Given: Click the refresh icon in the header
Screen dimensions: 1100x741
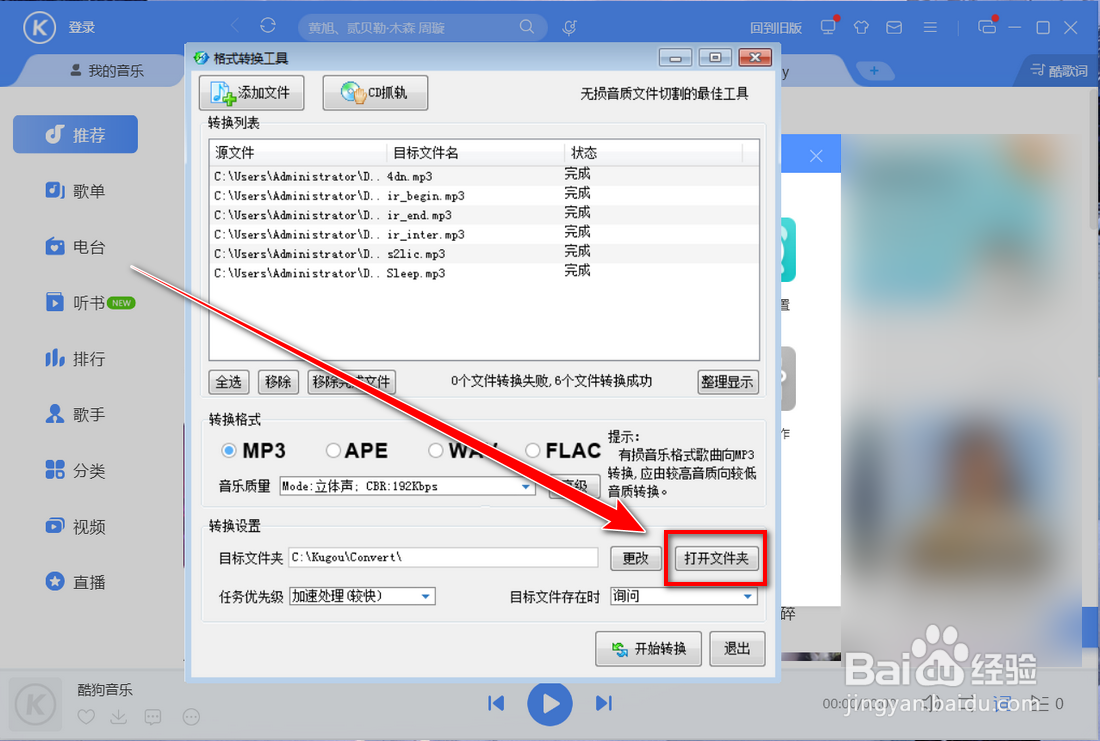Looking at the screenshot, I should pyautogui.click(x=267, y=26).
